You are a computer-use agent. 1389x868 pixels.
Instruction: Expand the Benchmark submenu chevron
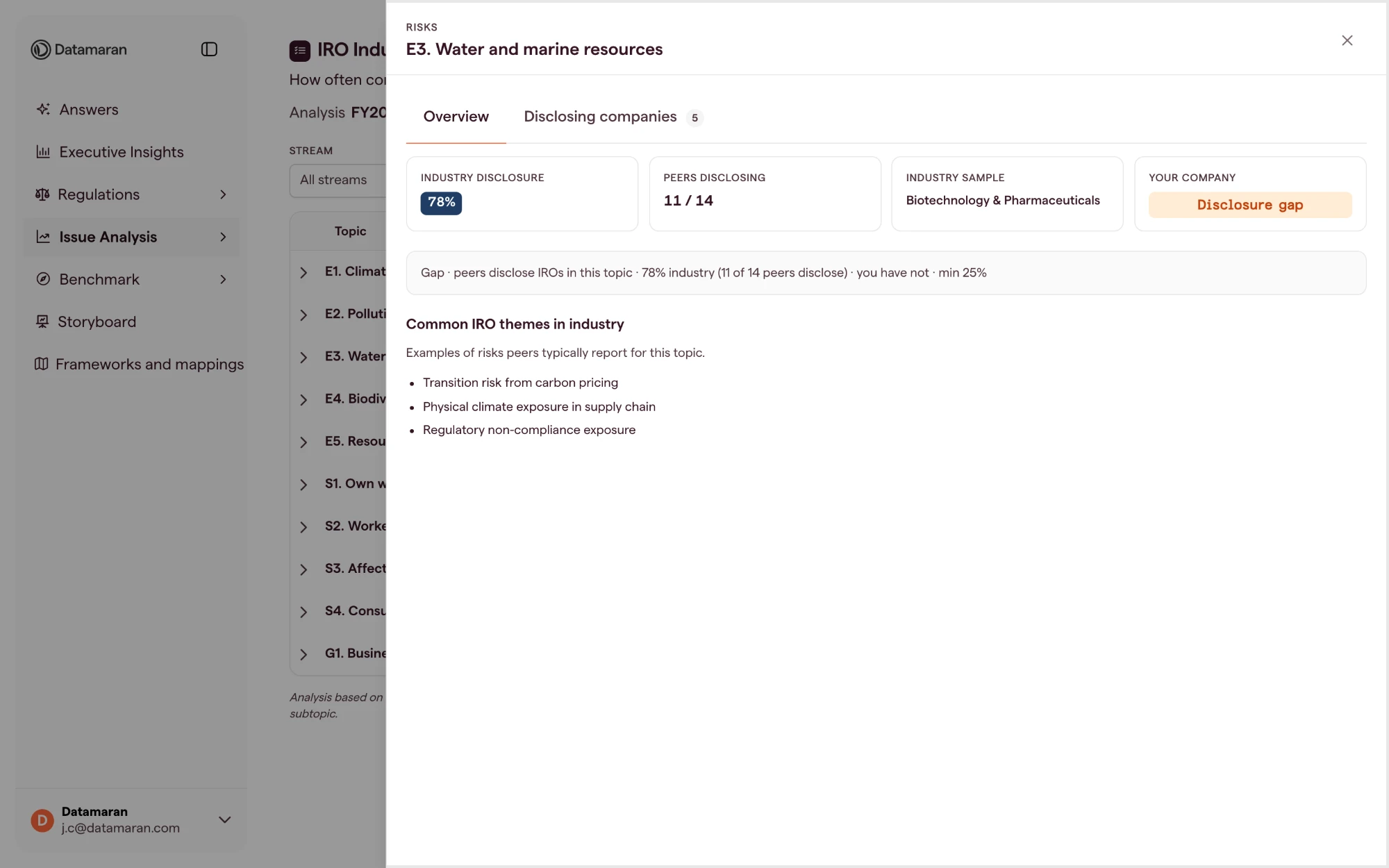223,279
